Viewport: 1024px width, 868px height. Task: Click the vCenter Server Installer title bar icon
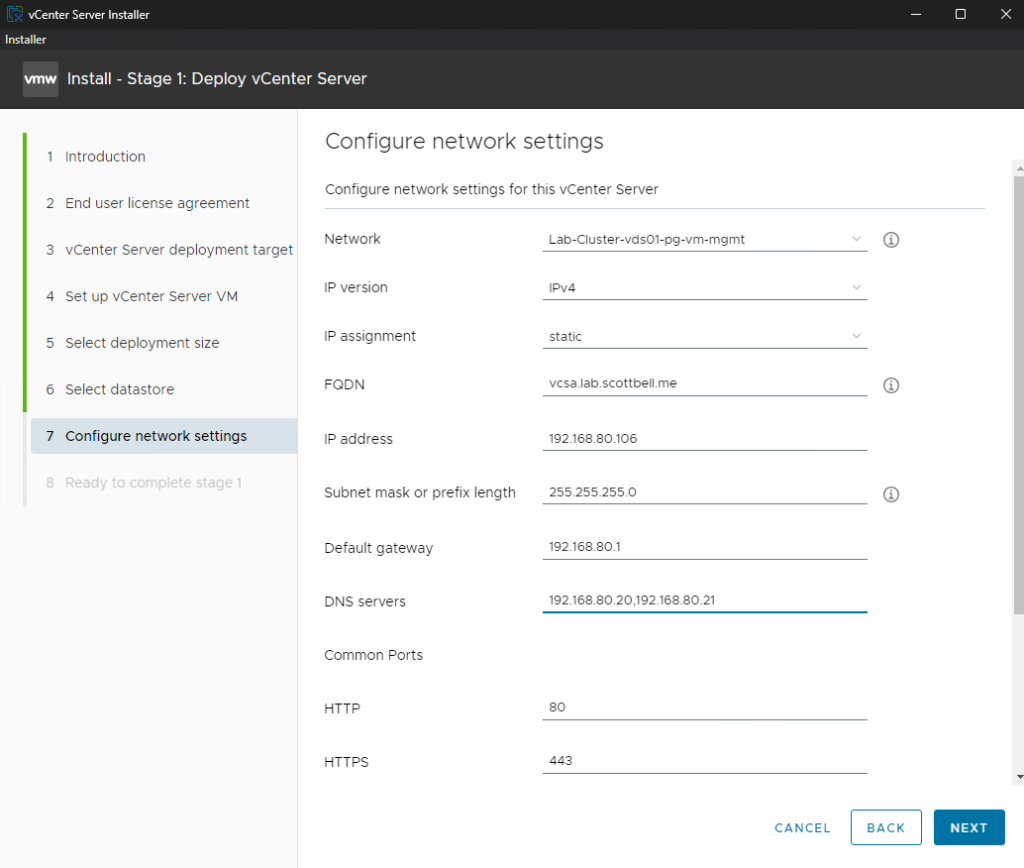tap(15, 15)
